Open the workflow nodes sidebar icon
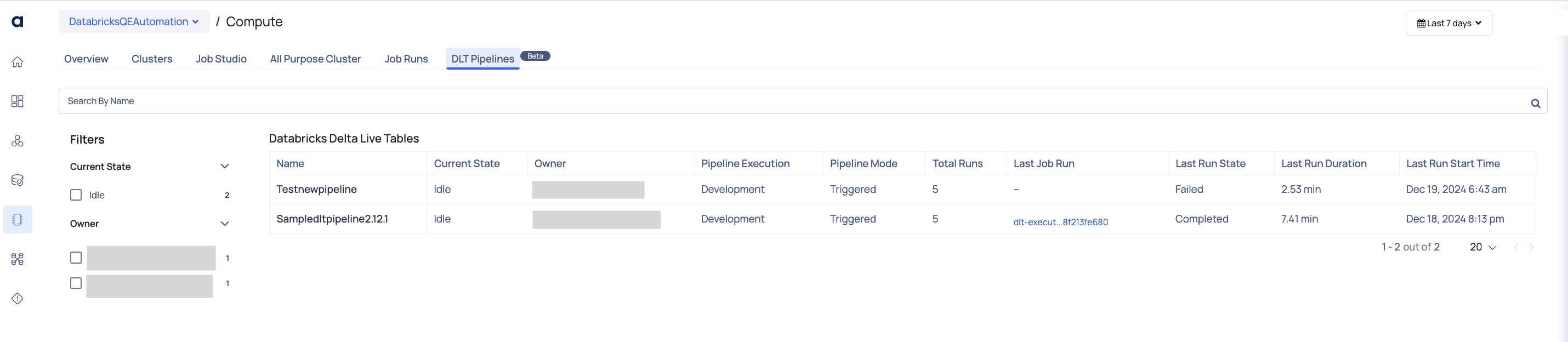1568x342 pixels. (x=18, y=259)
